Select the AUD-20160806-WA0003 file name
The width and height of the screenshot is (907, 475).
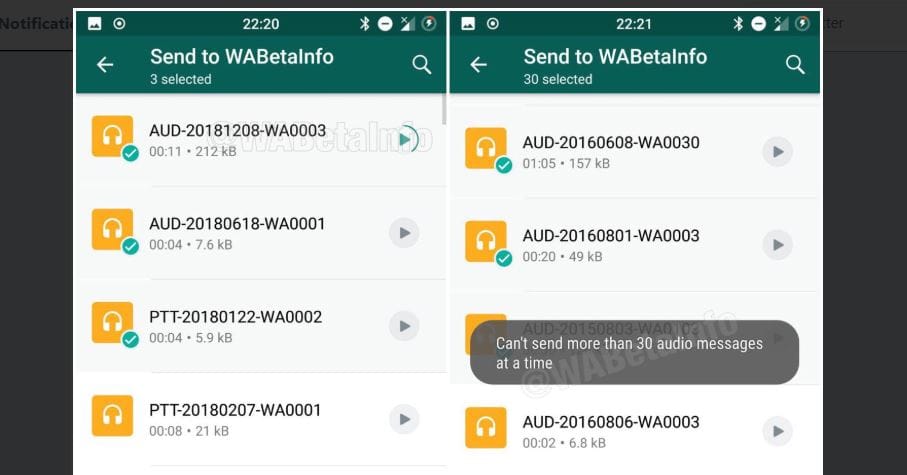[611, 422]
